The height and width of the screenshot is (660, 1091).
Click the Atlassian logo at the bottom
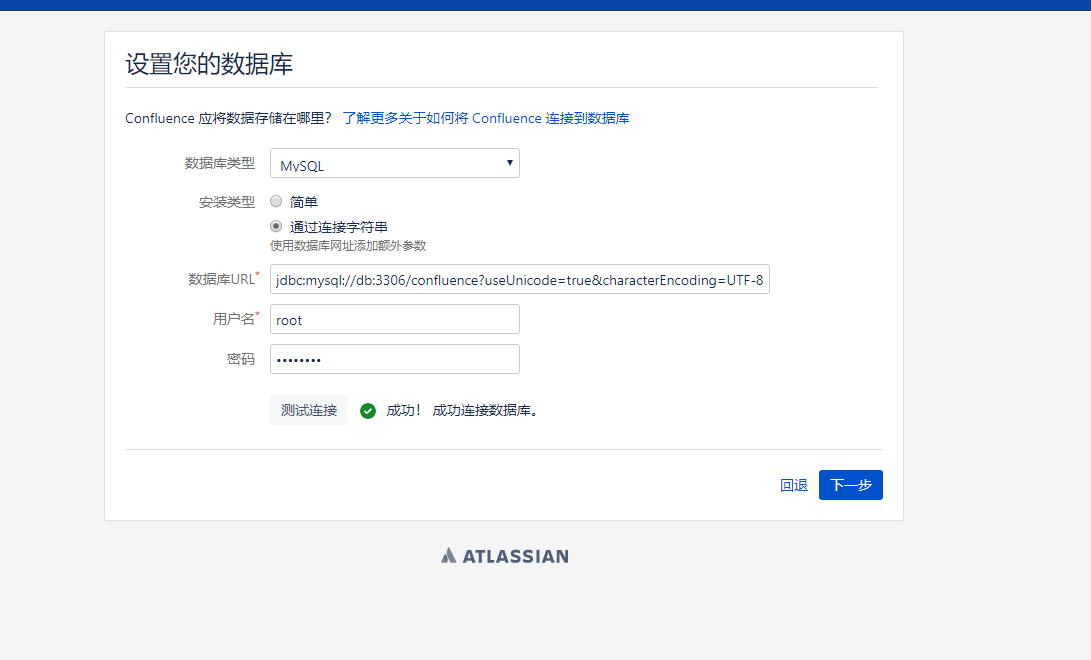[x=504, y=556]
